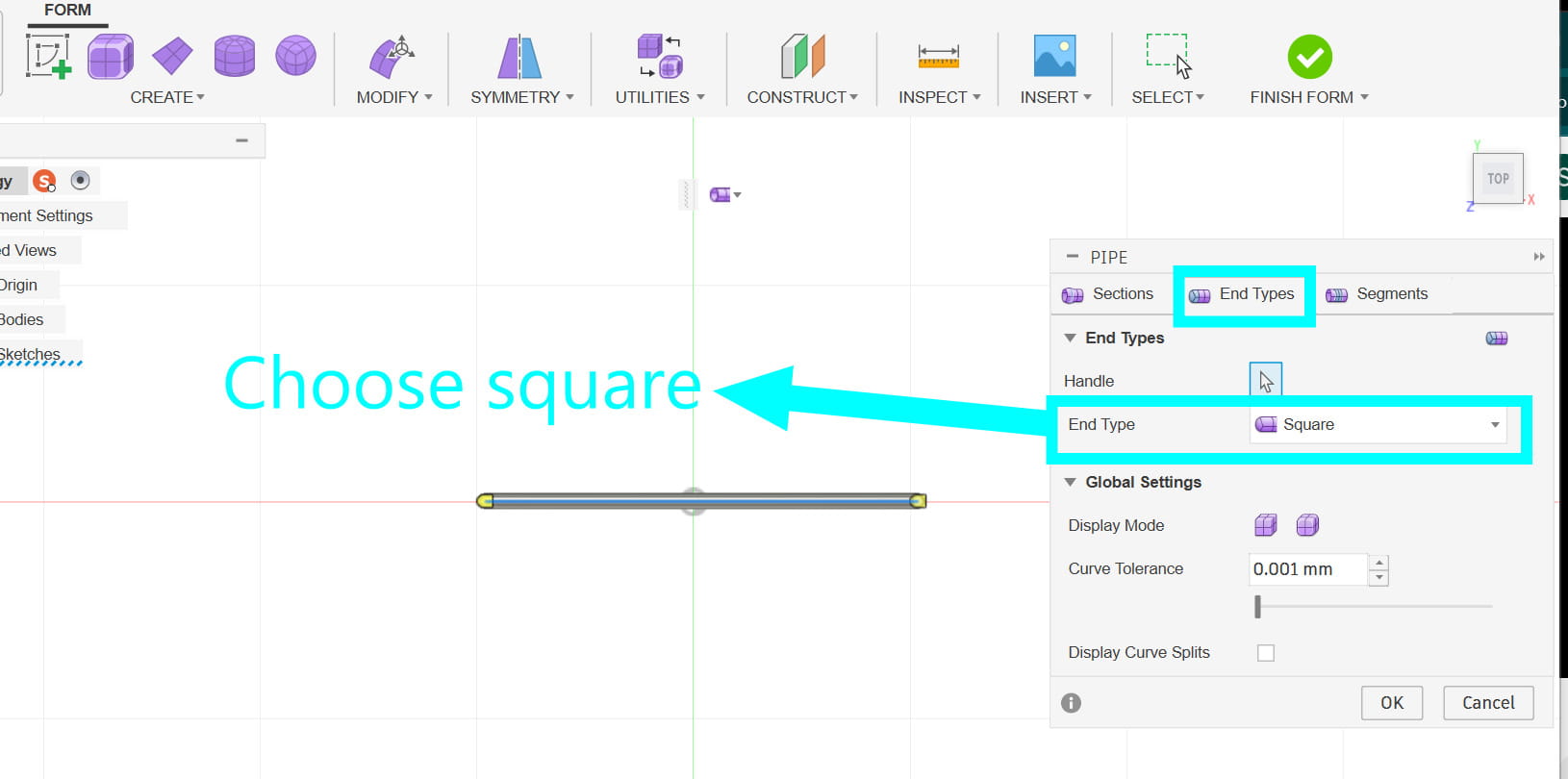1568x779 pixels.
Task: Click the Edit Form icon above MODIFY
Action: (x=392, y=57)
